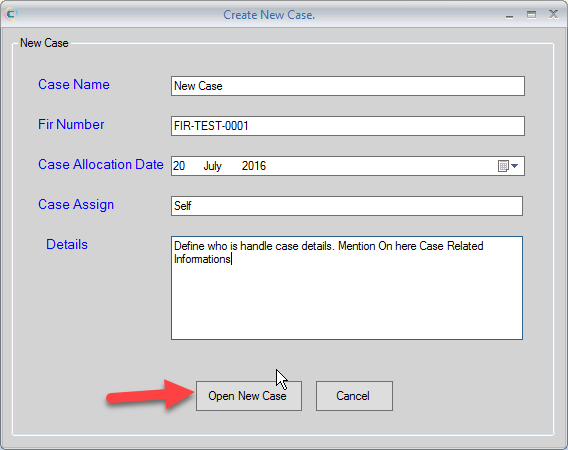Maximize the Create New Case window
The image size is (568, 450).
point(531,14)
